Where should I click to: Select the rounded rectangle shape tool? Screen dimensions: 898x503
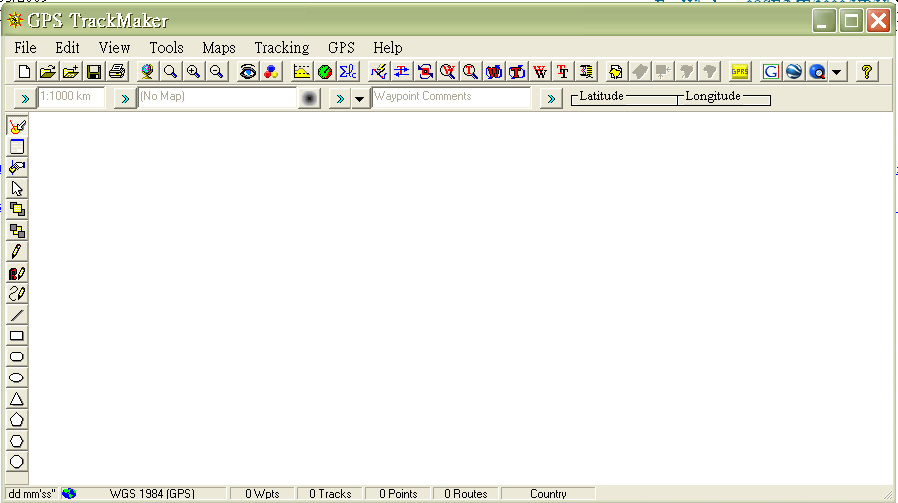pos(17,357)
